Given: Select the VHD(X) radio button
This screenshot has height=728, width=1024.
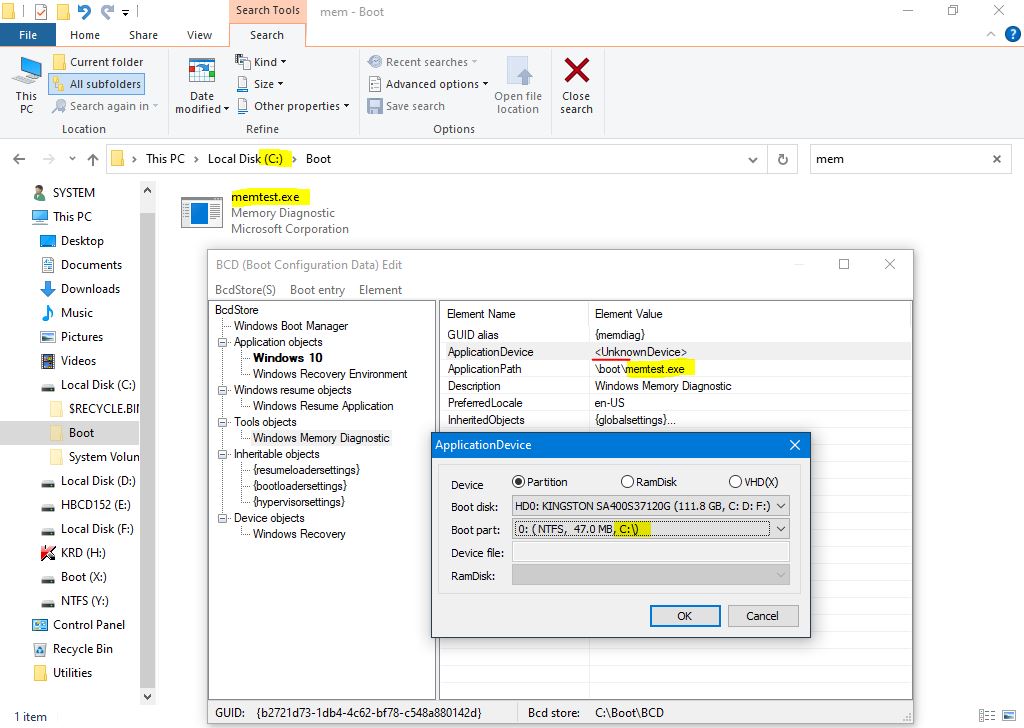Looking at the screenshot, I should tap(736, 483).
